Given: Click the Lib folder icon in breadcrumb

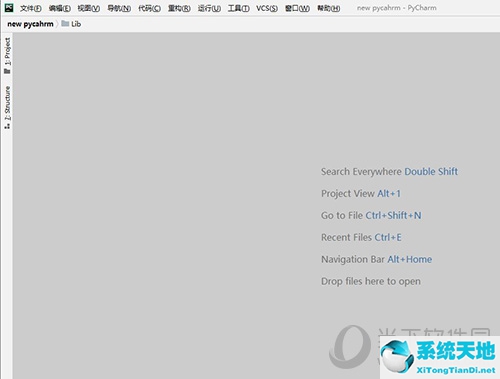Looking at the screenshot, I should [65, 24].
